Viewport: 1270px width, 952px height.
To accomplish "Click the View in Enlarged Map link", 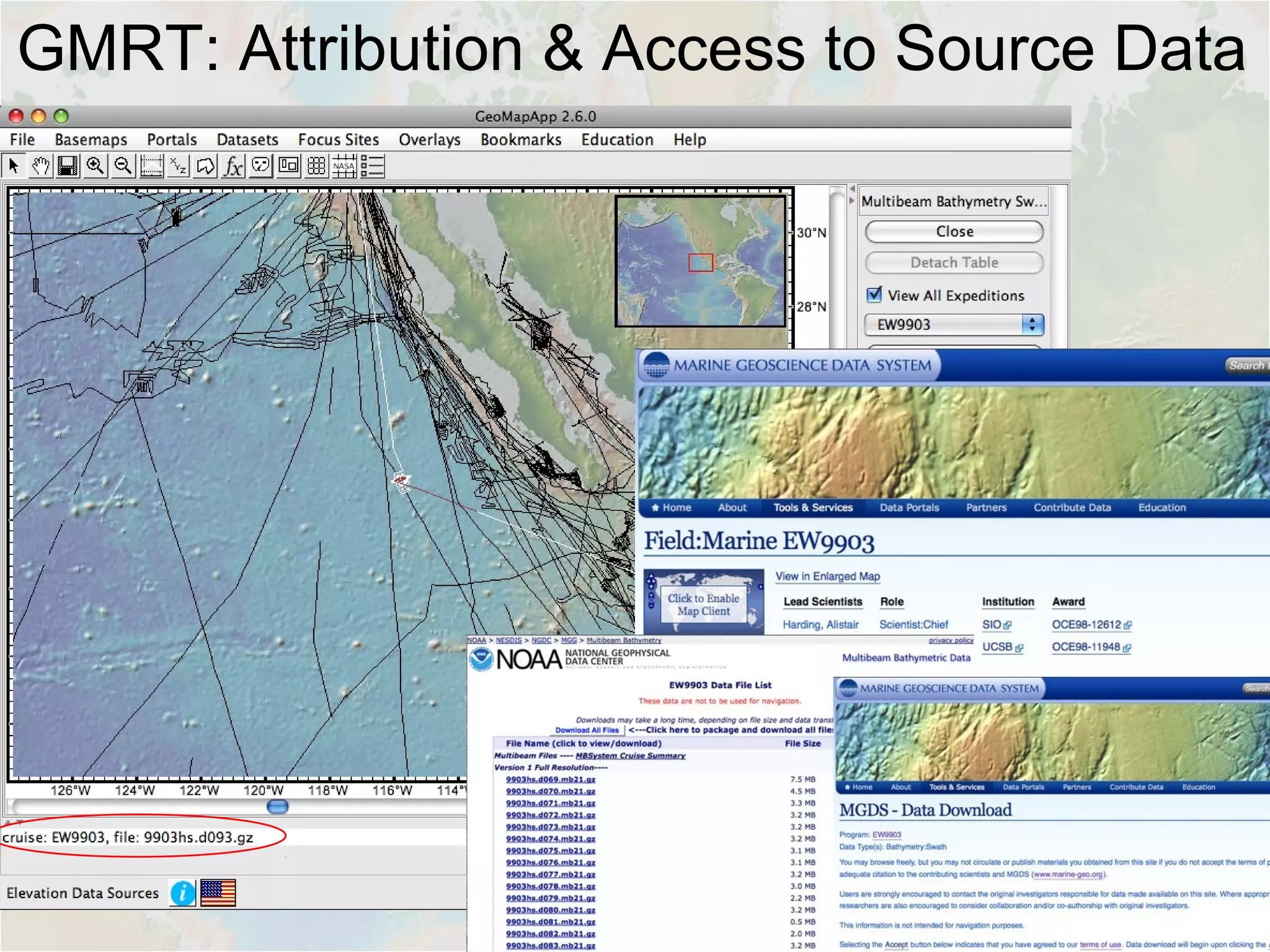I will 828,576.
